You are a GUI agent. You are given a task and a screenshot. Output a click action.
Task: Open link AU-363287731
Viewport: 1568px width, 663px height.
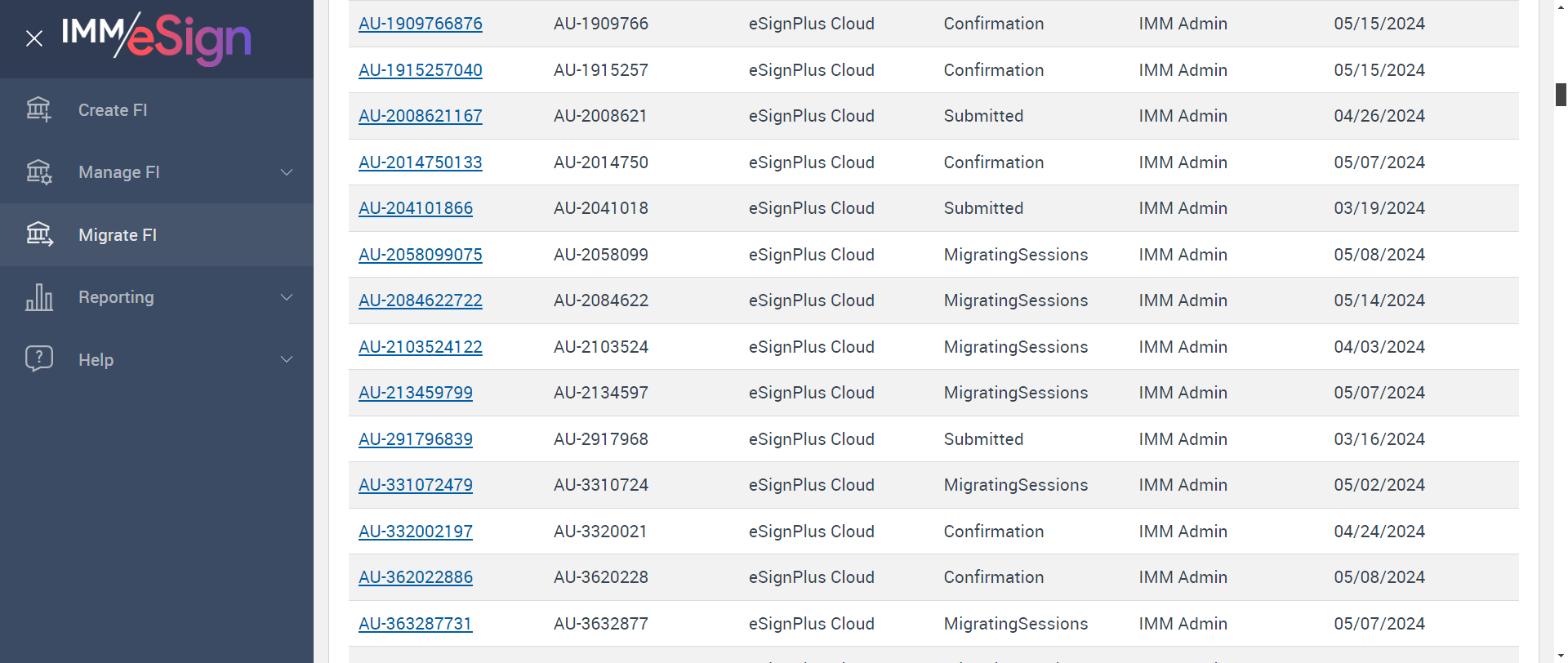415,624
